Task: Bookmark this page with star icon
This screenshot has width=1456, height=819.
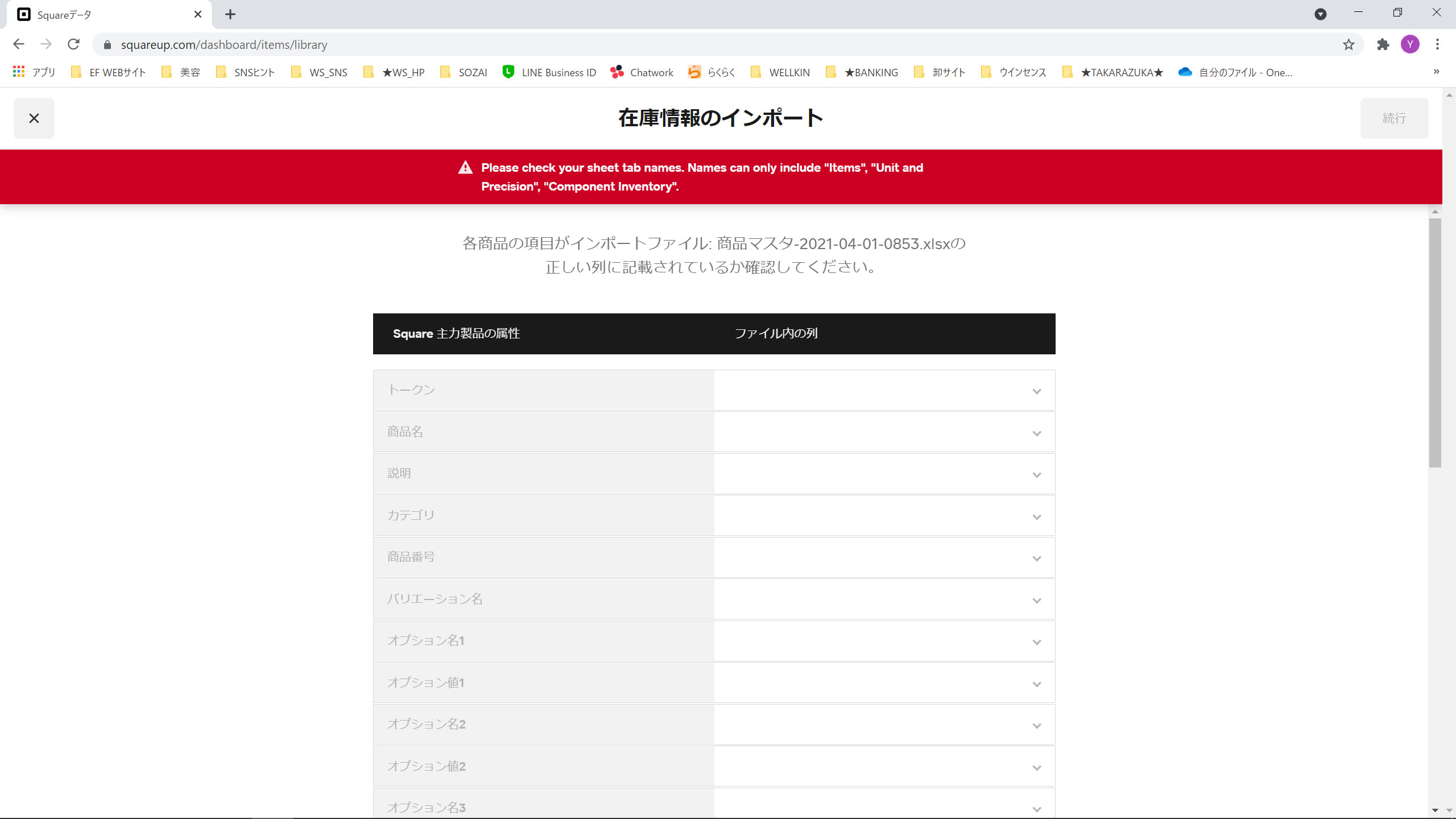Action: (1349, 44)
